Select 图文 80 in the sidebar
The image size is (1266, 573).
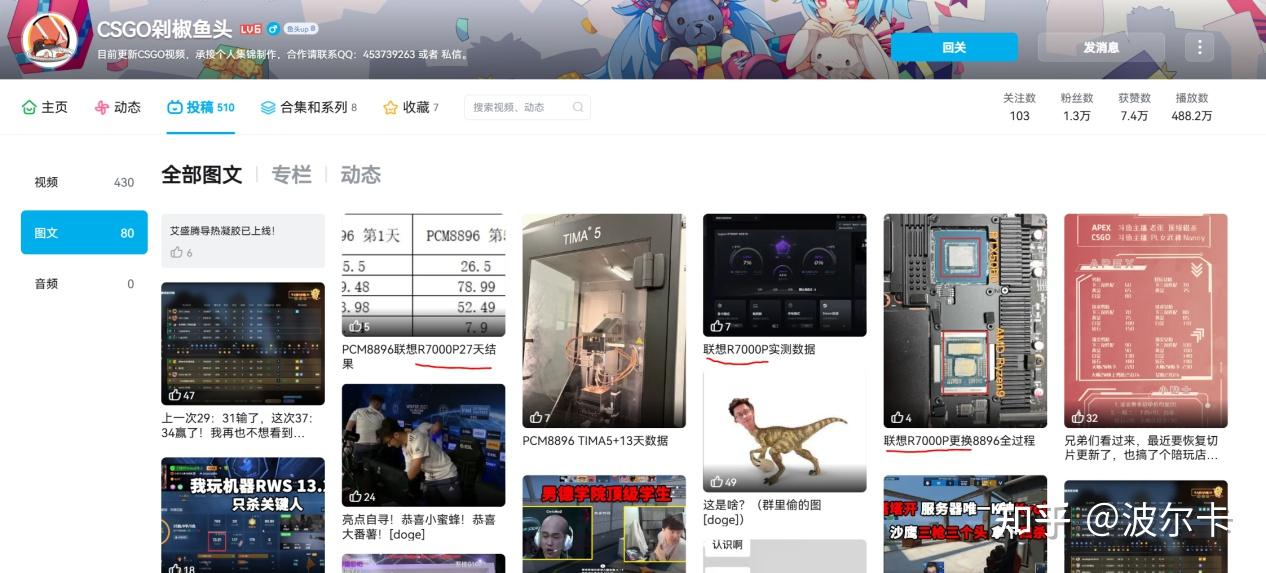[x=84, y=233]
